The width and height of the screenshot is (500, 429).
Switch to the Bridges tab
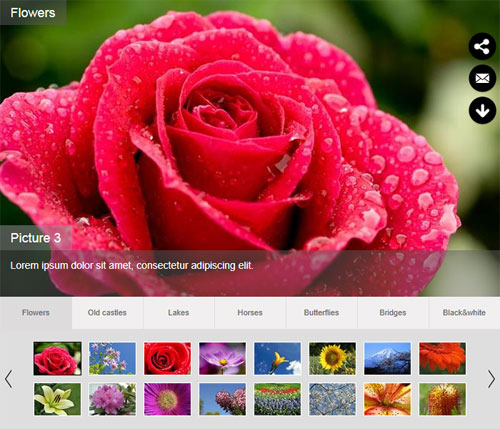(393, 313)
